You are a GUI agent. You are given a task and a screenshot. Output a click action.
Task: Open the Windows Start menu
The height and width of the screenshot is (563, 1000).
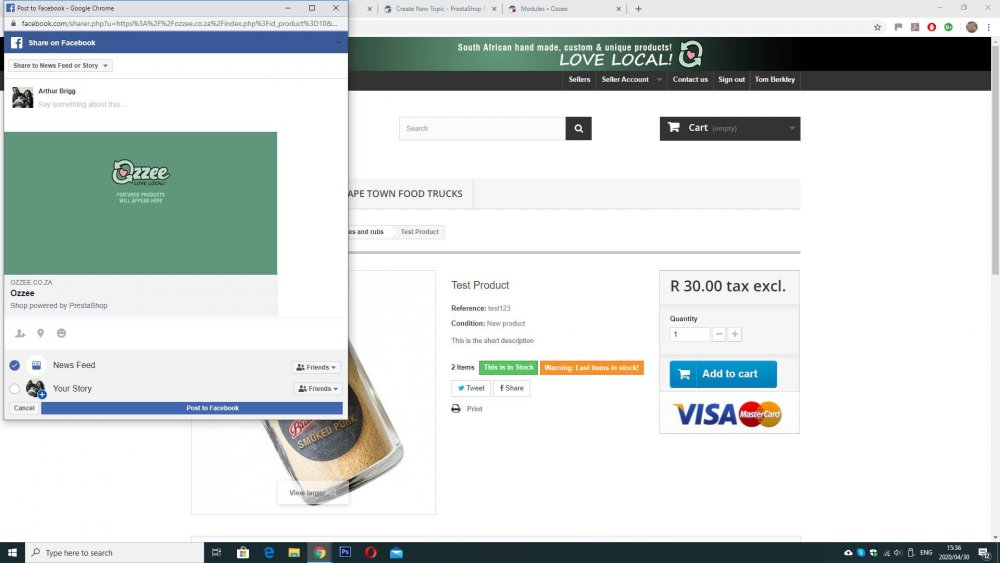[12, 553]
